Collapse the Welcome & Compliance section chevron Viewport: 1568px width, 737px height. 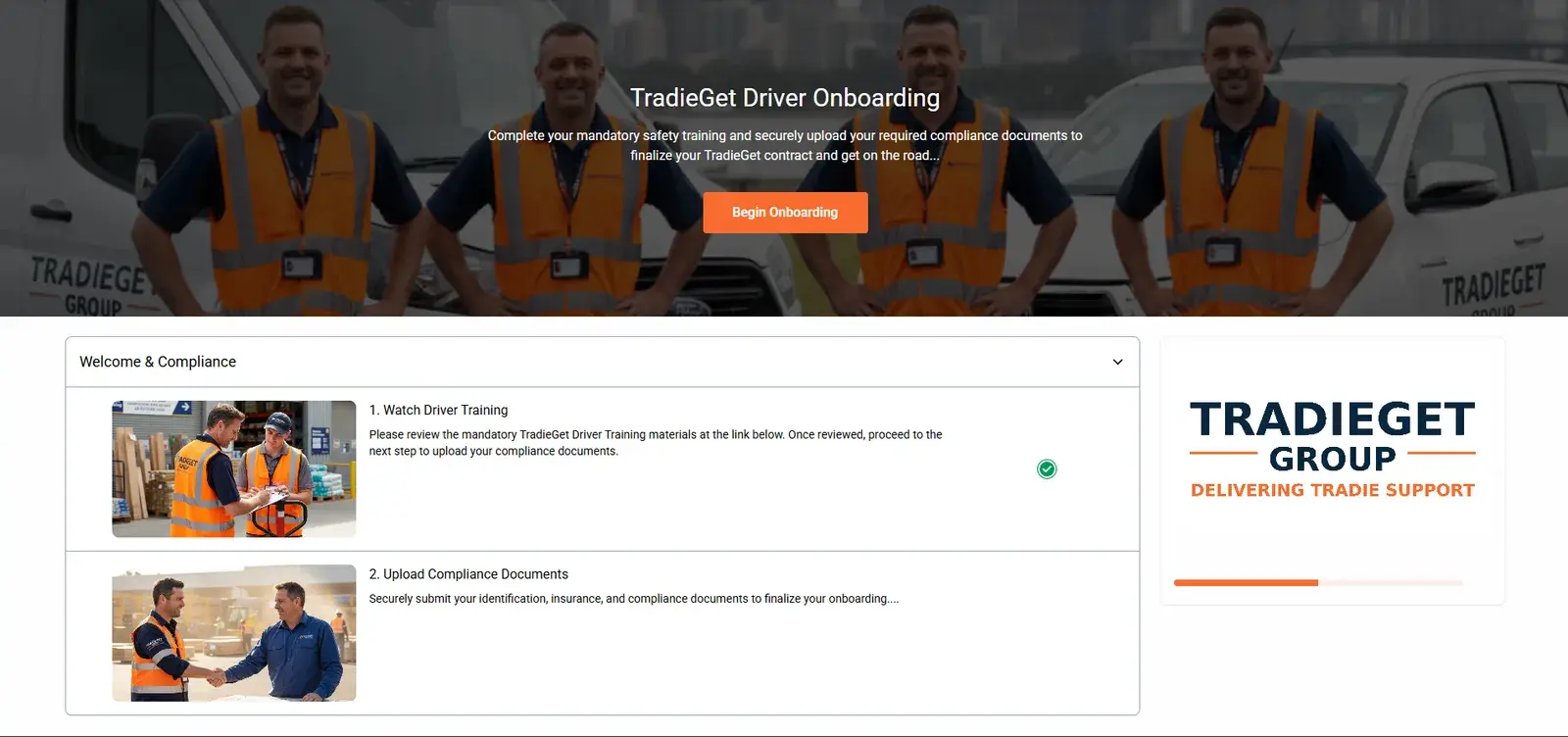[1117, 362]
